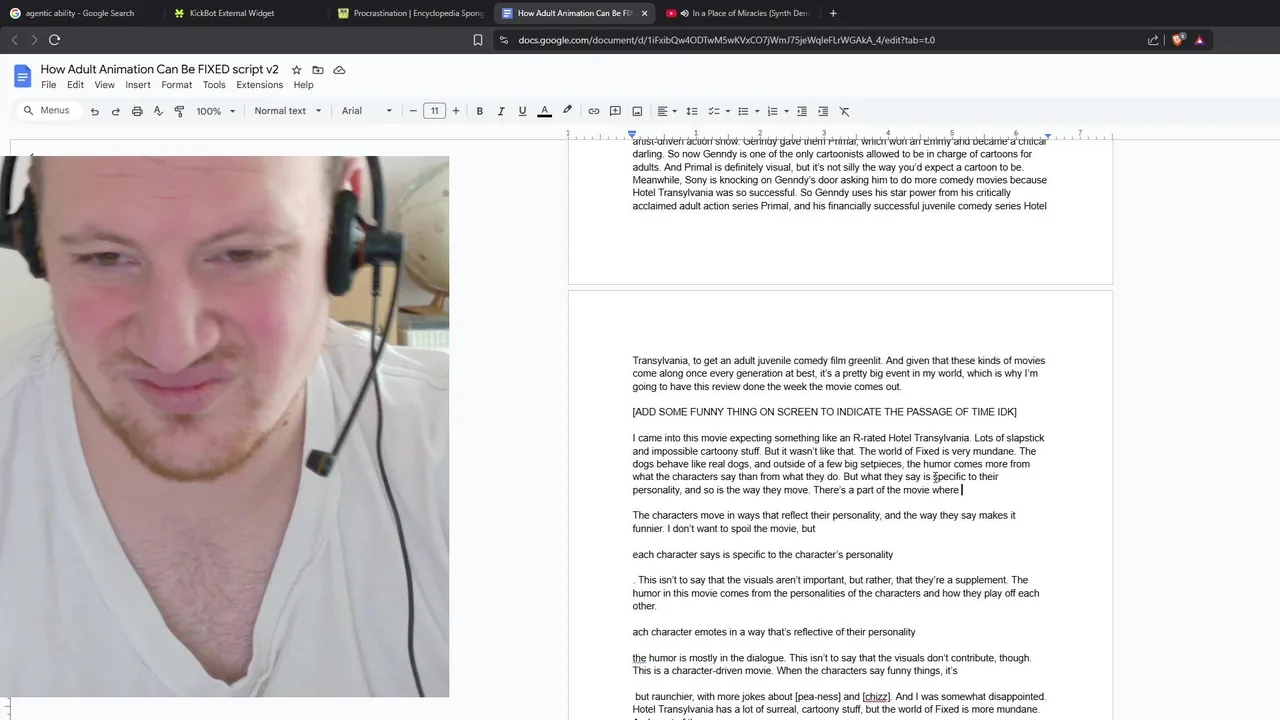Click the Insert image icon
Image resolution: width=1280 pixels, height=720 pixels.
click(x=637, y=111)
